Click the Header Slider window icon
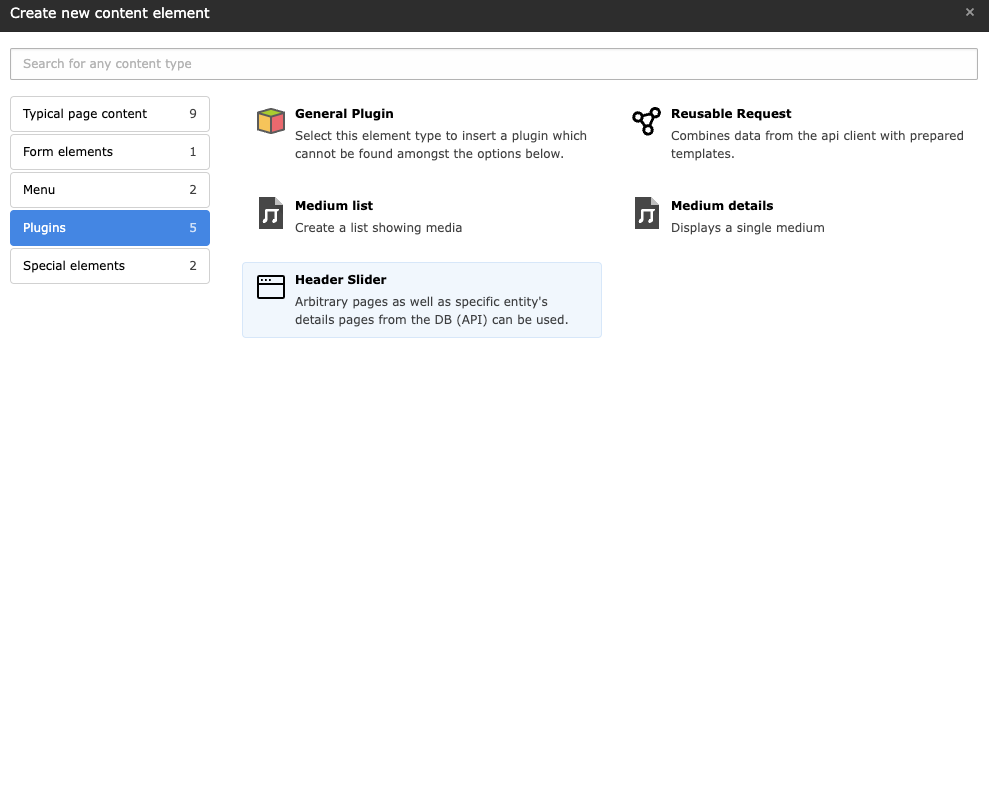Image resolution: width=989 pixels, height=790 pixels. coord(271,287)
